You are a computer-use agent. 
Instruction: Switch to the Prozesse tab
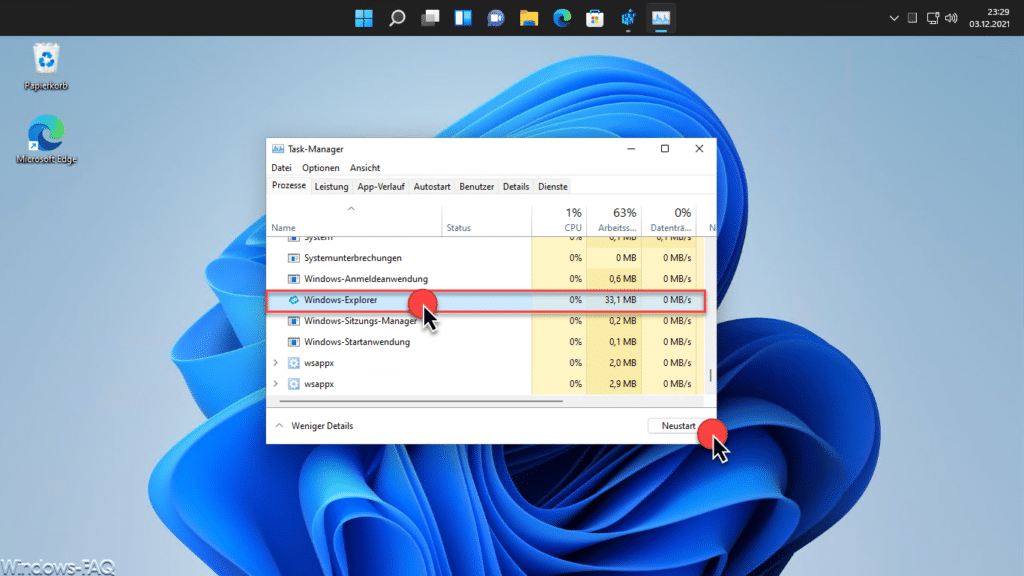pos(289,185)
